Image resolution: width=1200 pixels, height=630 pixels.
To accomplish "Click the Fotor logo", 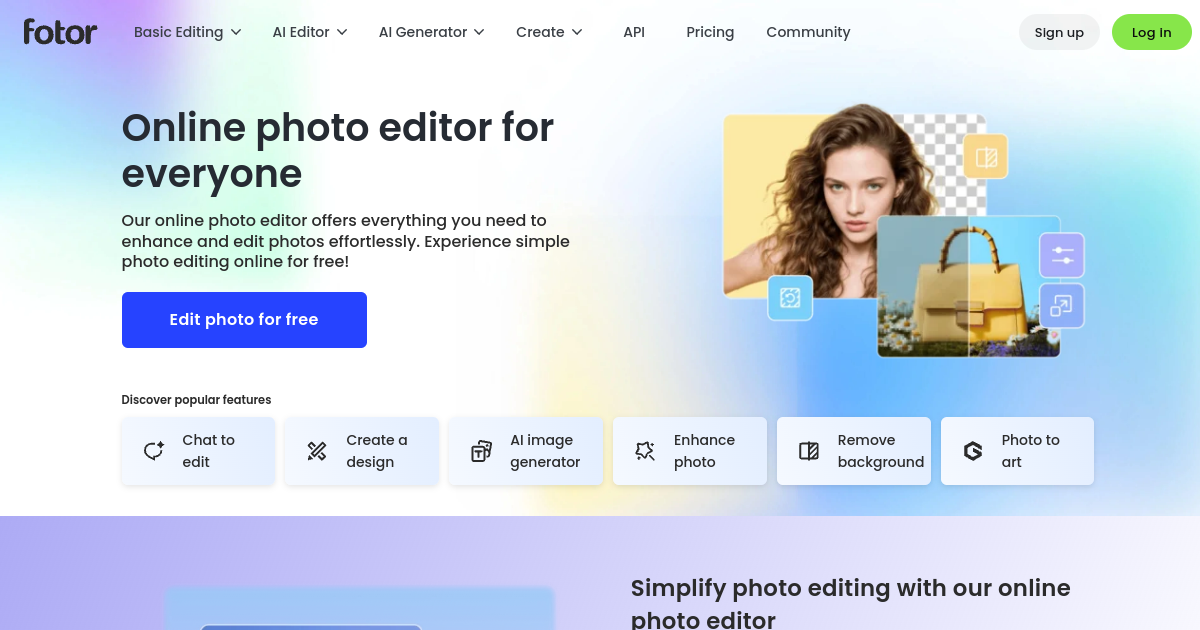I will pos(60,32).
